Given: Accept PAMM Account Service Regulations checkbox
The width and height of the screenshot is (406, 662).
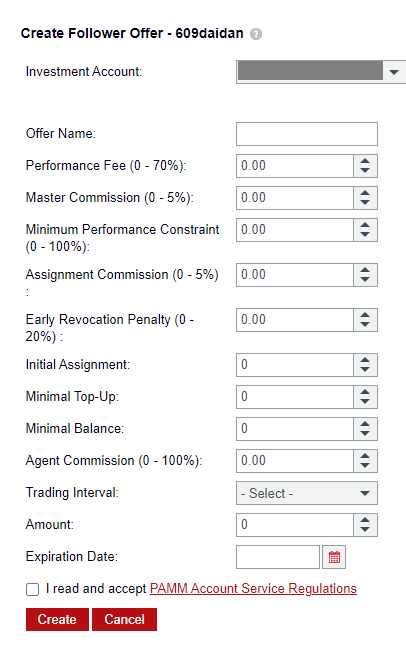Looking at the screenshot, I should point(32,589).
